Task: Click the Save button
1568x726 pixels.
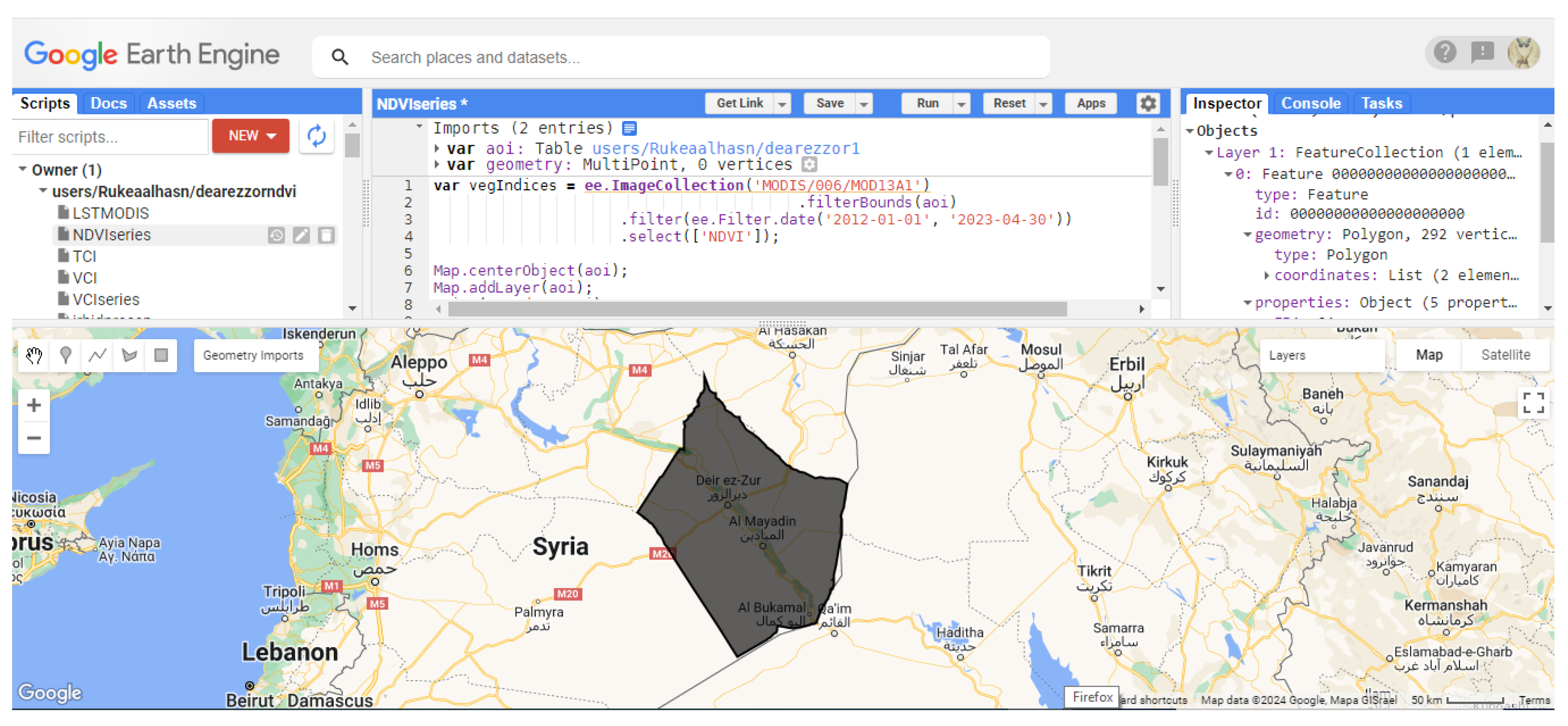Action: click(x=830, y=104)
